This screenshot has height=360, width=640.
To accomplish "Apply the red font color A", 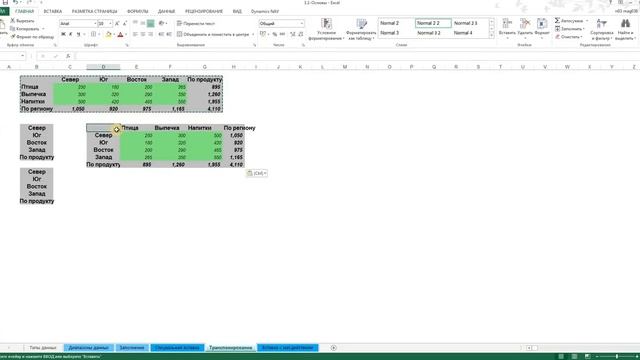I will pos(120,35).
